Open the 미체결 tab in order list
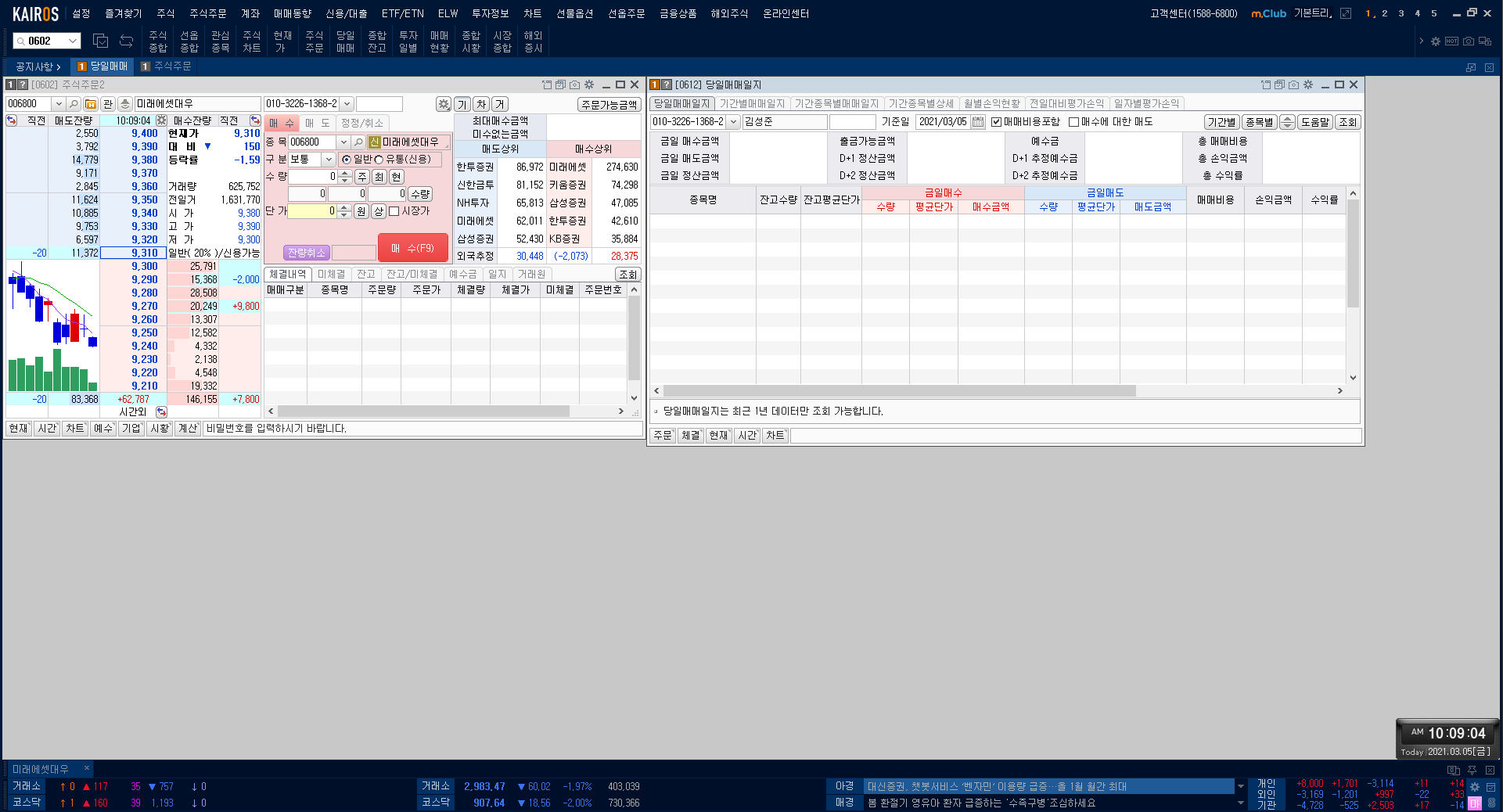Viewport: 1503px width, 812px height. 331,275
